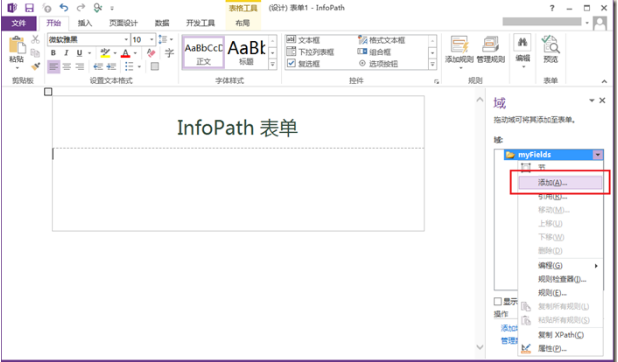Insert a Drop-Down List Box (下拉列表框) control
618x362 pixels.
(x=311, y=52)
